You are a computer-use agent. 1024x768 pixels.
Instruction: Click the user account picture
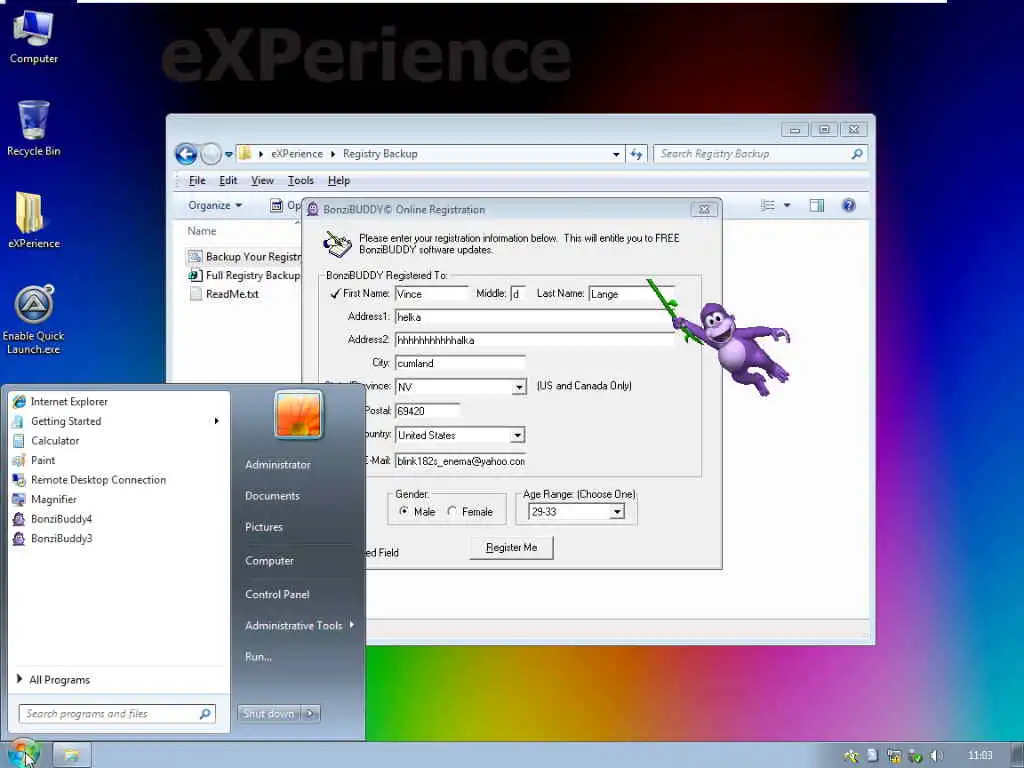298,415
